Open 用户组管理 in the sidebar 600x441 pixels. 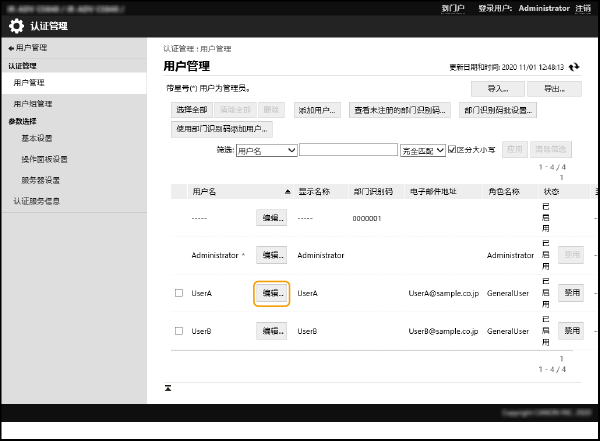(x=33, y=103)
